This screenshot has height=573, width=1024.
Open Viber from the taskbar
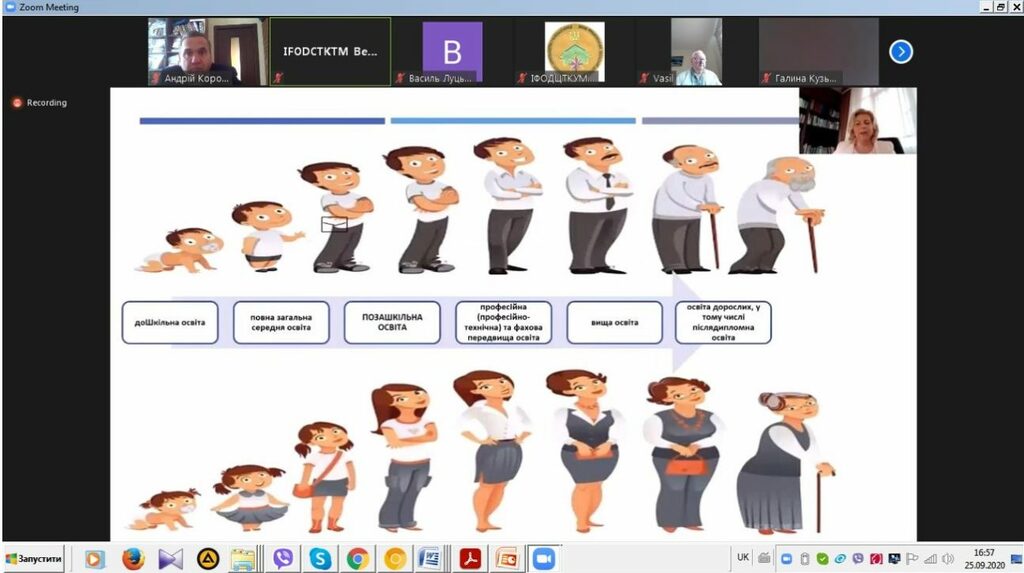pyautogui.click(x=283, y=559)
